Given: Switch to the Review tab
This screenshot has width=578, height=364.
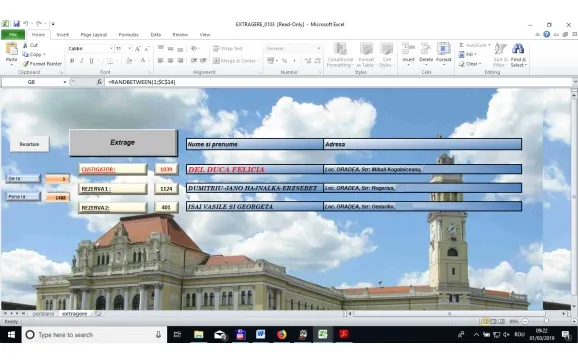Looking at the screenshot, I should [x=180, y=35].
